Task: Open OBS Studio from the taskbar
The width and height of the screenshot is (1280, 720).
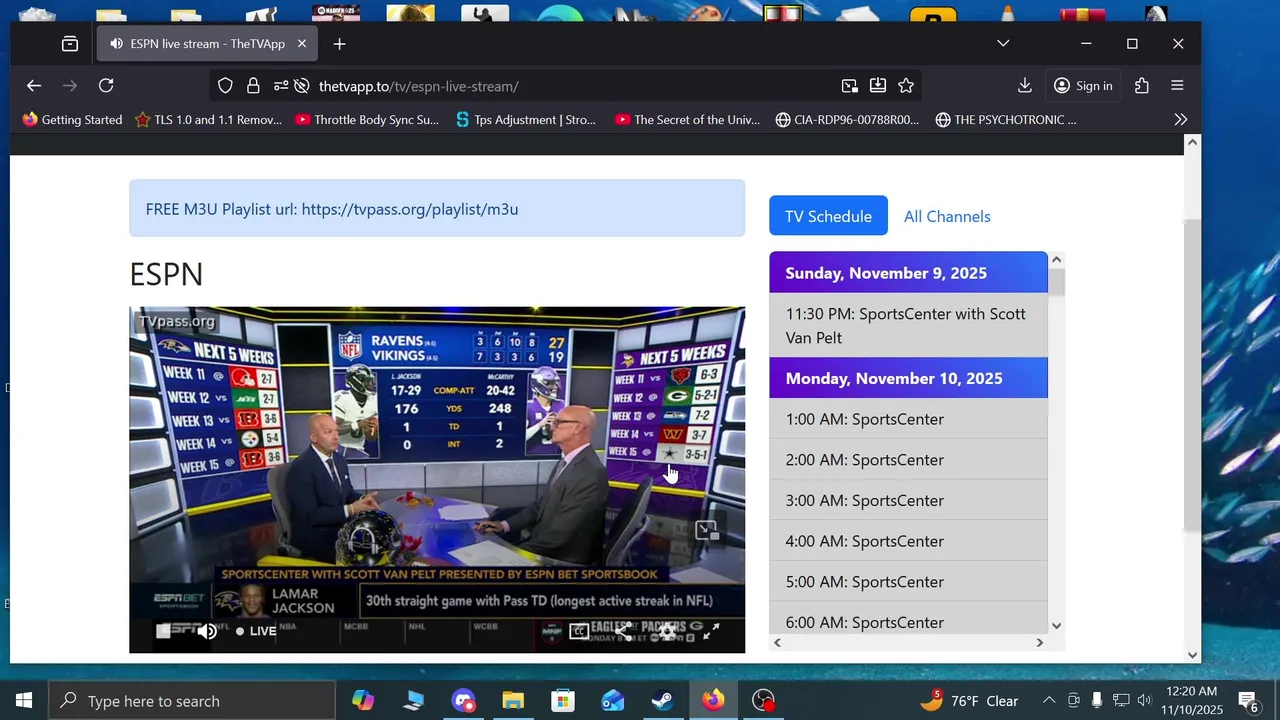Action: point(763,701)
